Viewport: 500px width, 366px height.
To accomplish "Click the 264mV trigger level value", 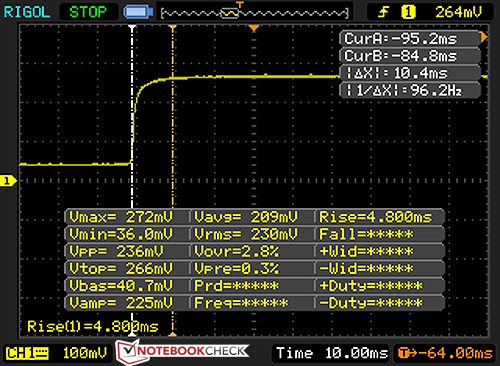I will coord(459,12).
